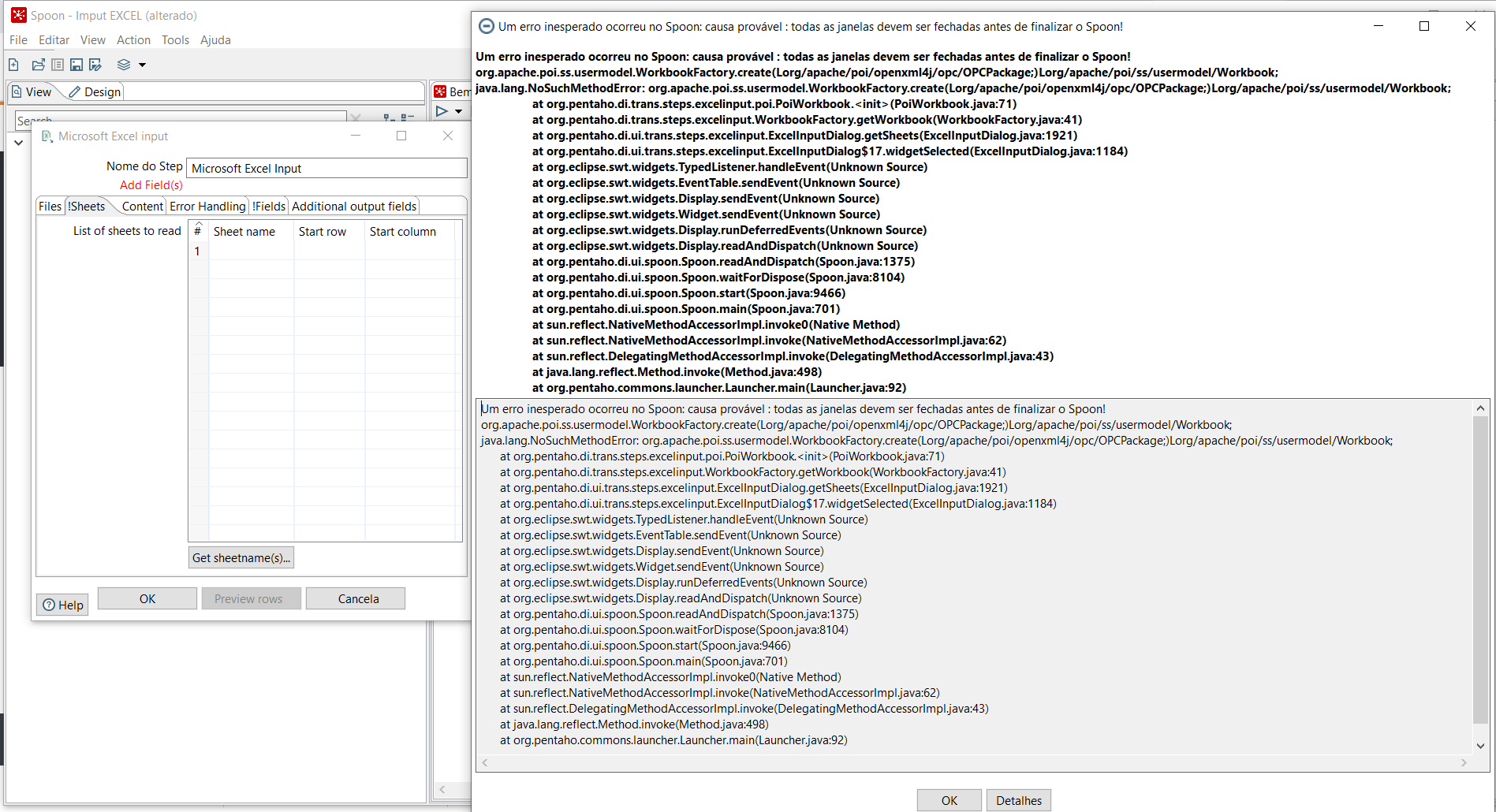Click the scroll down arrow in error details

coord(1480,746)
